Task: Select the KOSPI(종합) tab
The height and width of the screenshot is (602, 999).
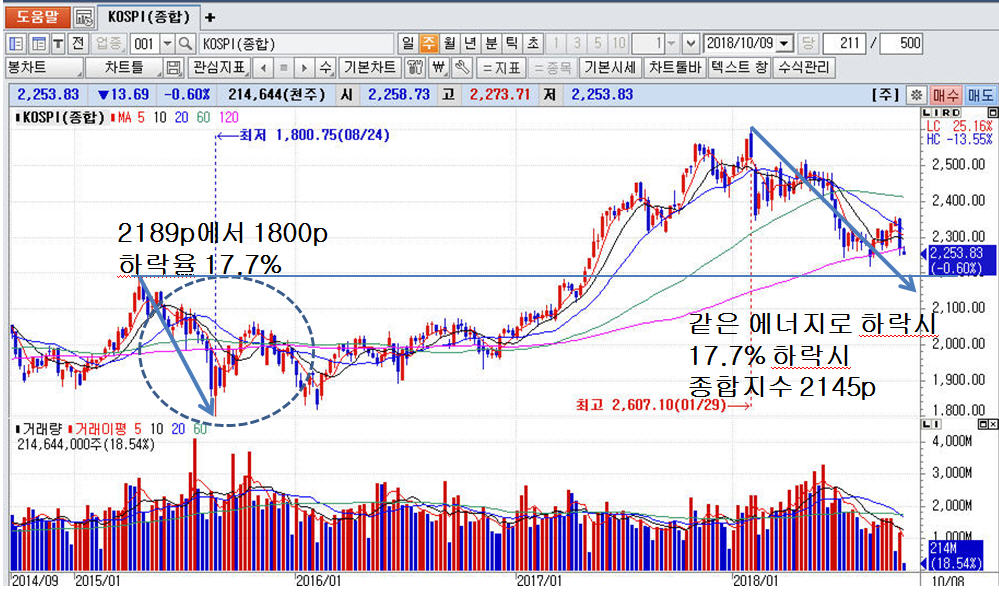Action: click(149, 17)
